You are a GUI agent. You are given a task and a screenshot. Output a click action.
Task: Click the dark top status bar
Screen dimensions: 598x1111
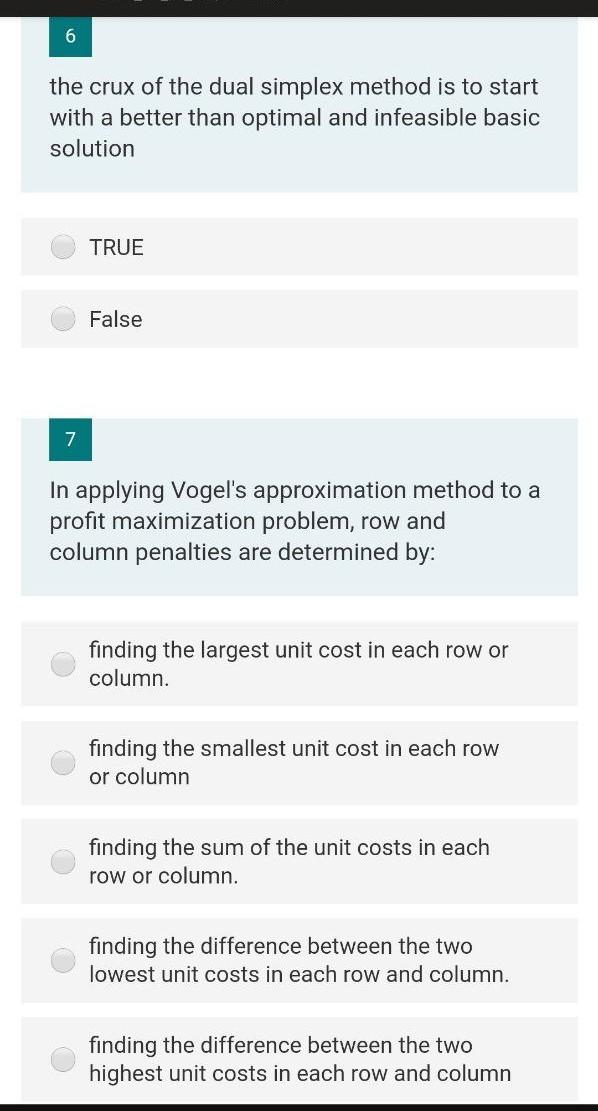[299, 6]
